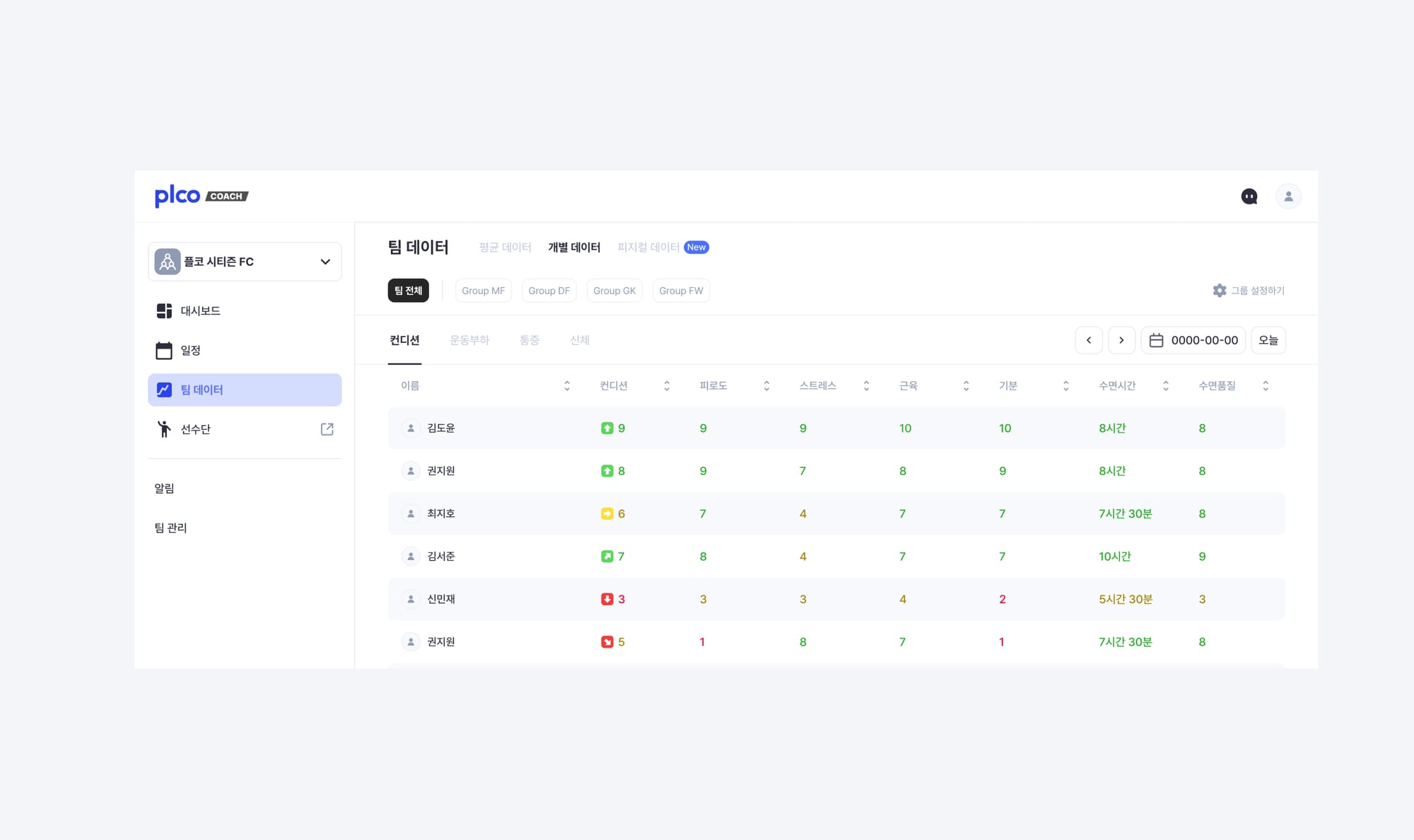Switch to the 운동부하 tab
This screenshot has width=1414, height=840.
pos(469,340)
